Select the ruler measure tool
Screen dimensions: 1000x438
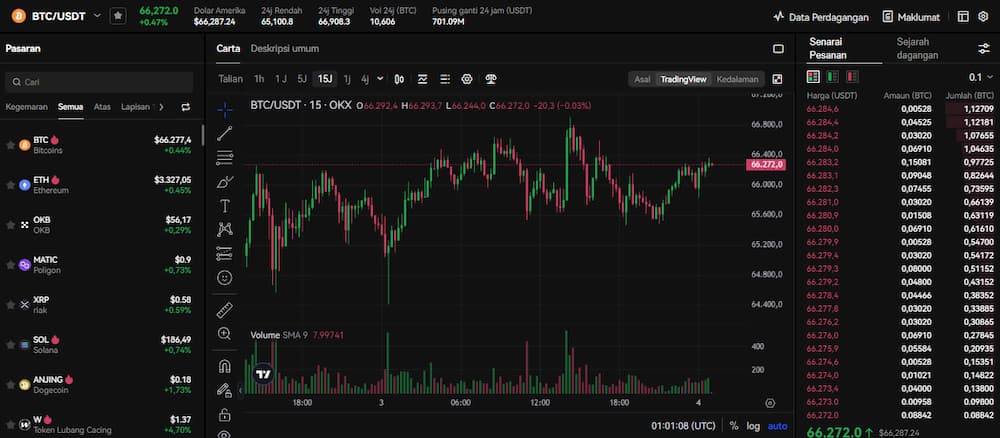point(224,310)
